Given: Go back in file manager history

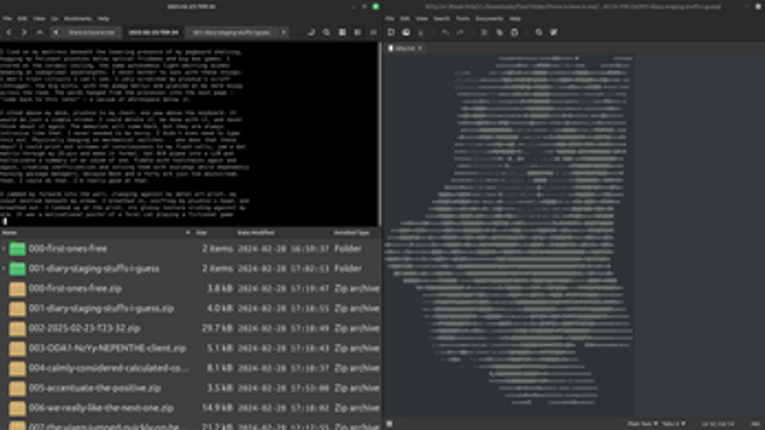Looking at the screenshot, I should click(9, 32).
